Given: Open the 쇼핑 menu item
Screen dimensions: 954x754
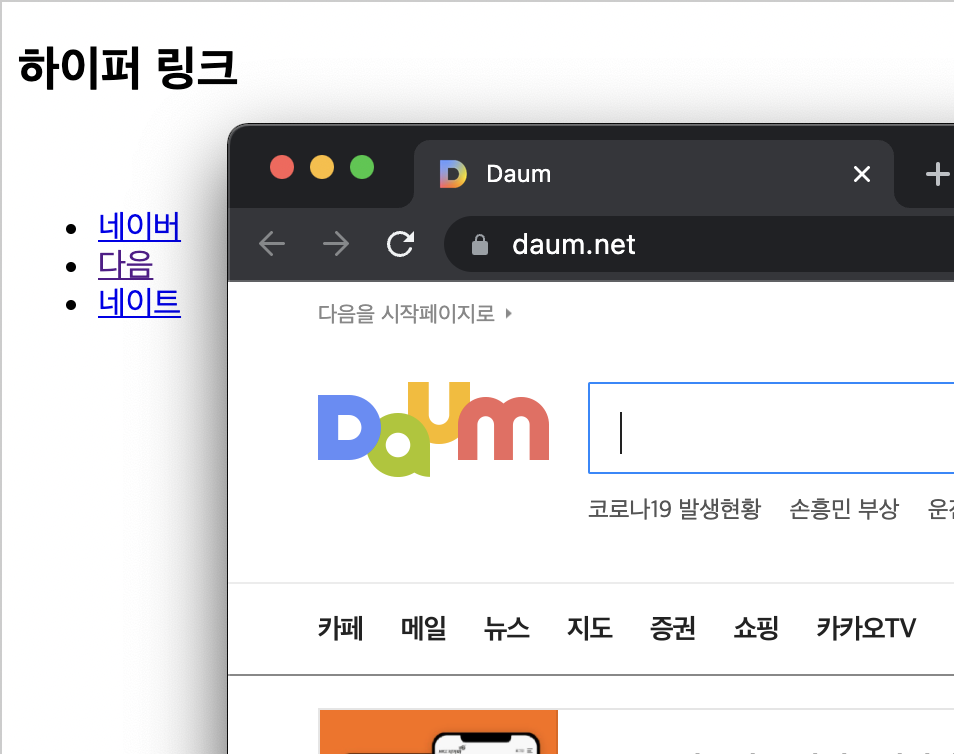Looking at the screenshot, I should tap(756, 628).
